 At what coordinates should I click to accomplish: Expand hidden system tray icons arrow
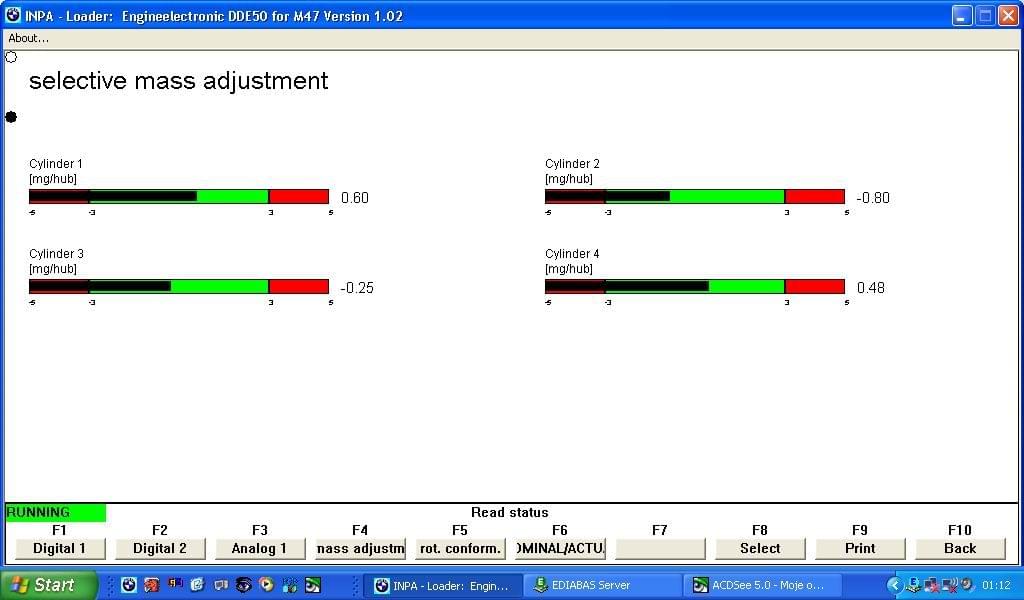click(x=895, y=585)
